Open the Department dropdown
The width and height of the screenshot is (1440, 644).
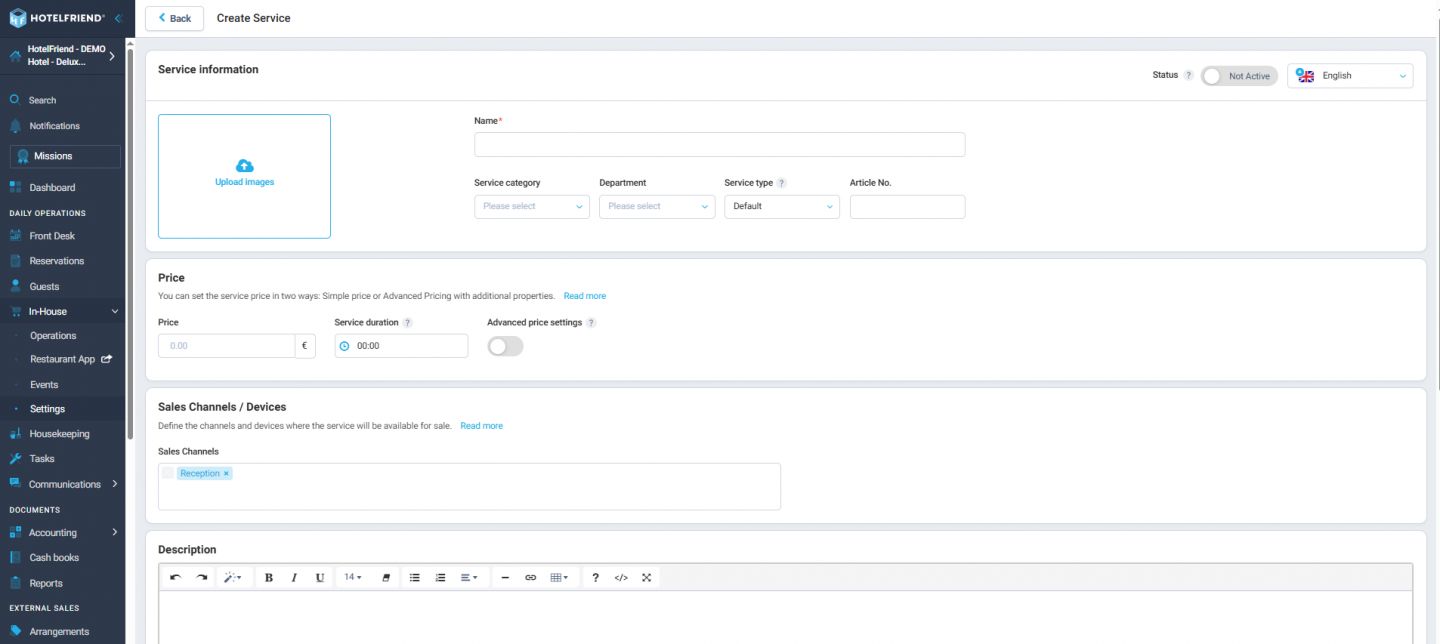[656, 206]
